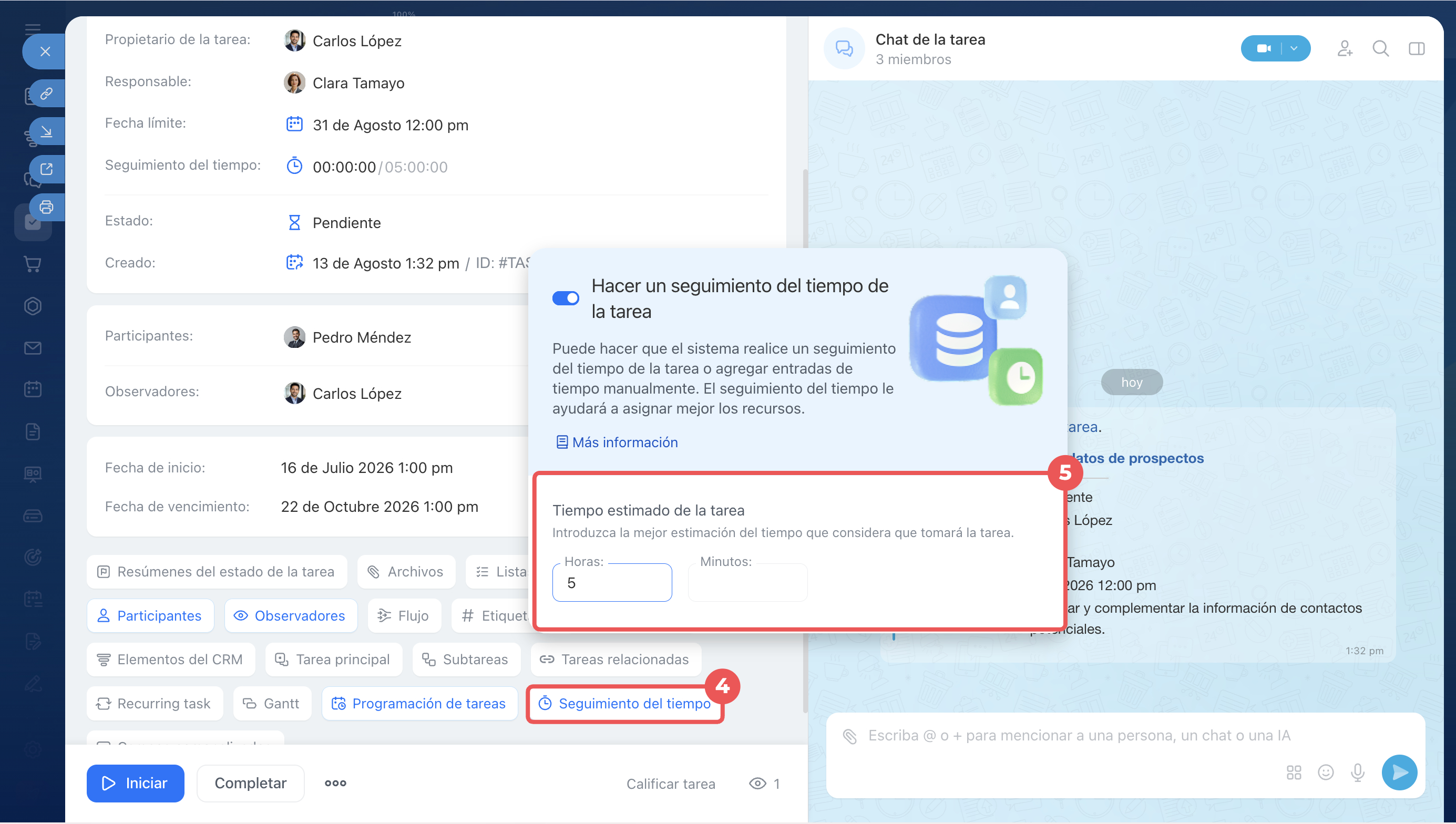Open the documents sidebar icon
Screen dimensions: 1456x824
point(33,432)
